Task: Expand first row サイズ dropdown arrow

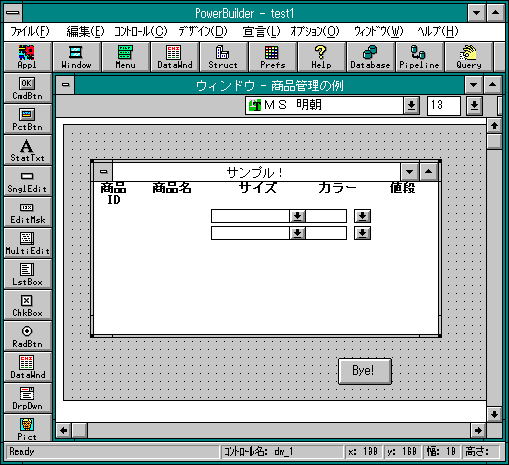Action: pyautogui.click(x=297, y=216)
